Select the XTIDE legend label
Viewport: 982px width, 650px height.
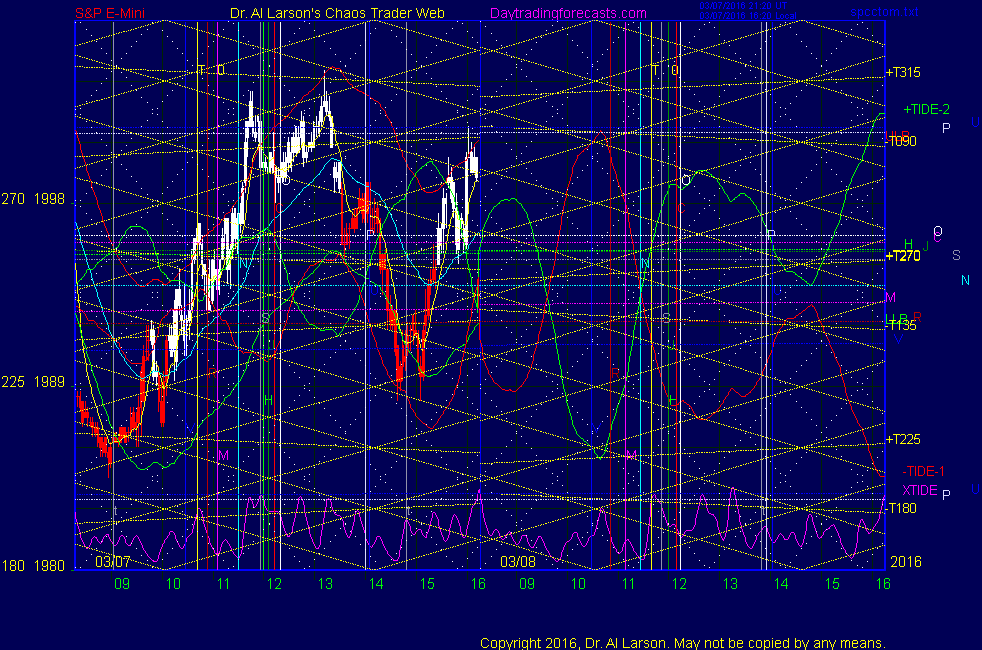(x=919, y=490)
